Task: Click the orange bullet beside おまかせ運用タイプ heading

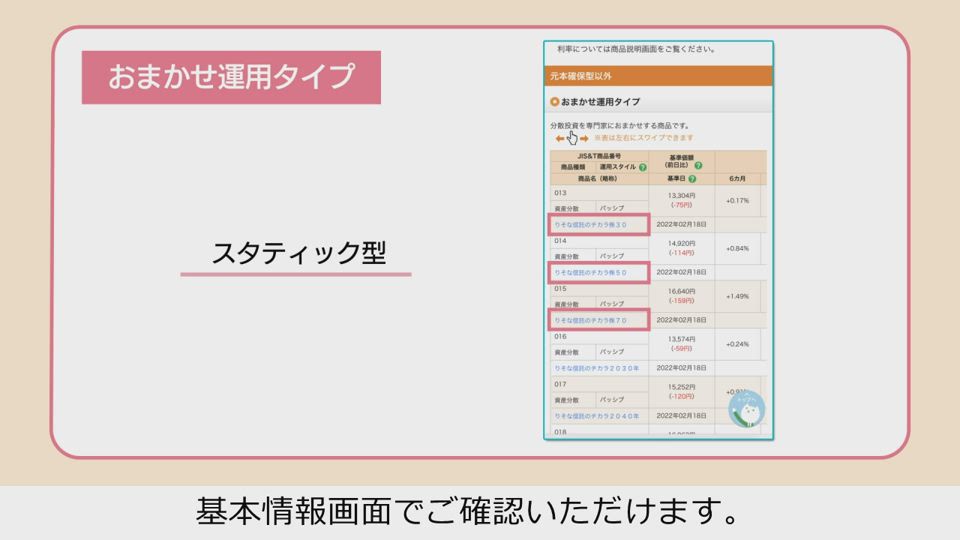Action: point(554,102)
